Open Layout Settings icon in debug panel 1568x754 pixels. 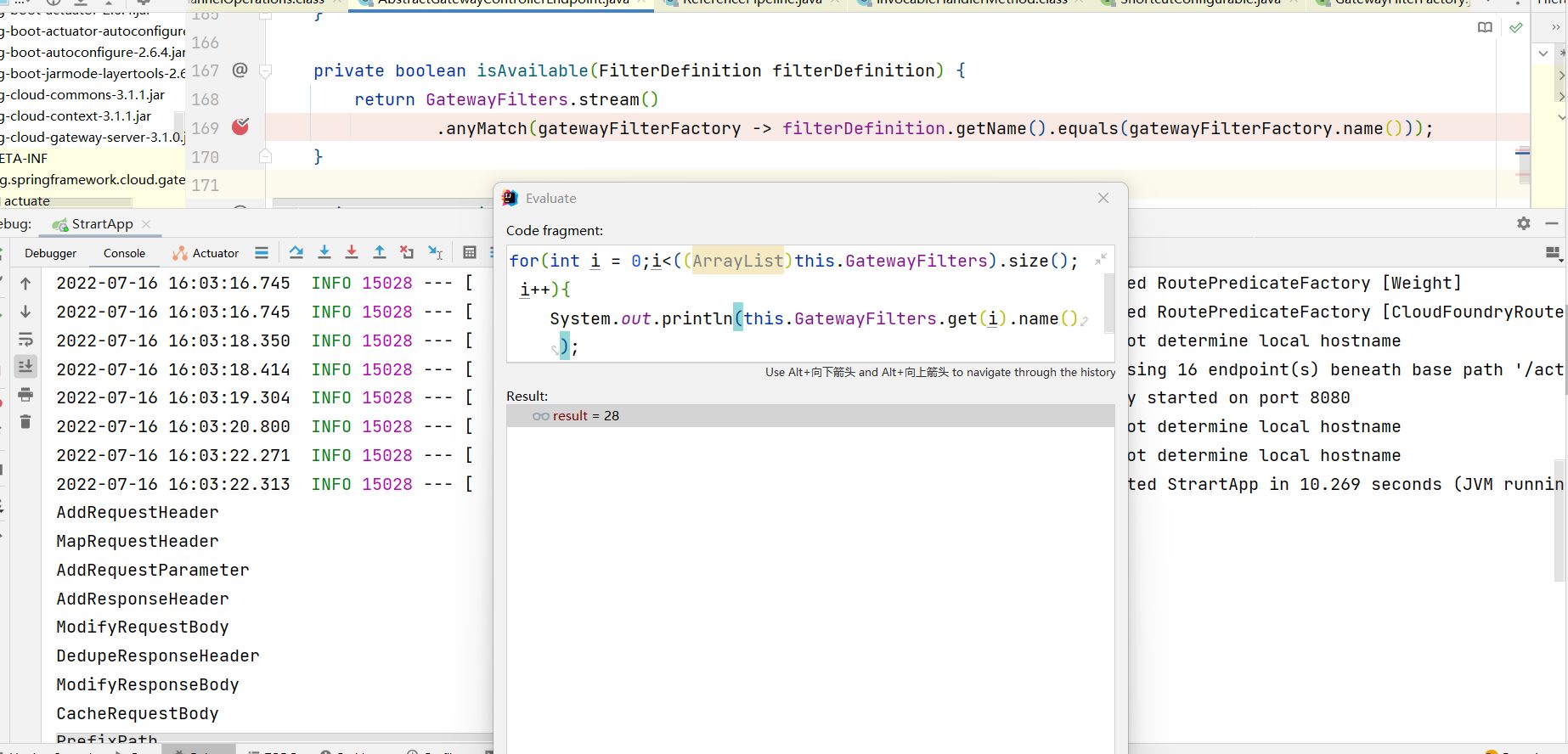(1553, 253)
